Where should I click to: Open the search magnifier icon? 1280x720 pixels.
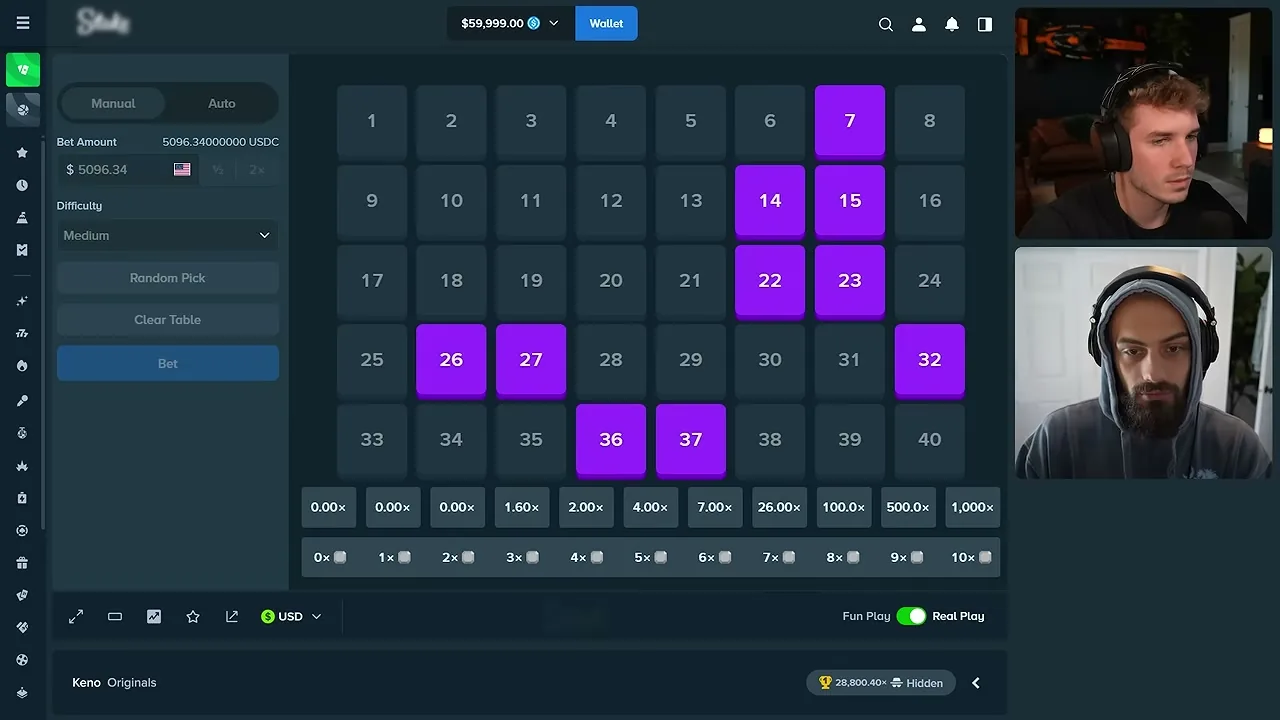tap(885, 24)
